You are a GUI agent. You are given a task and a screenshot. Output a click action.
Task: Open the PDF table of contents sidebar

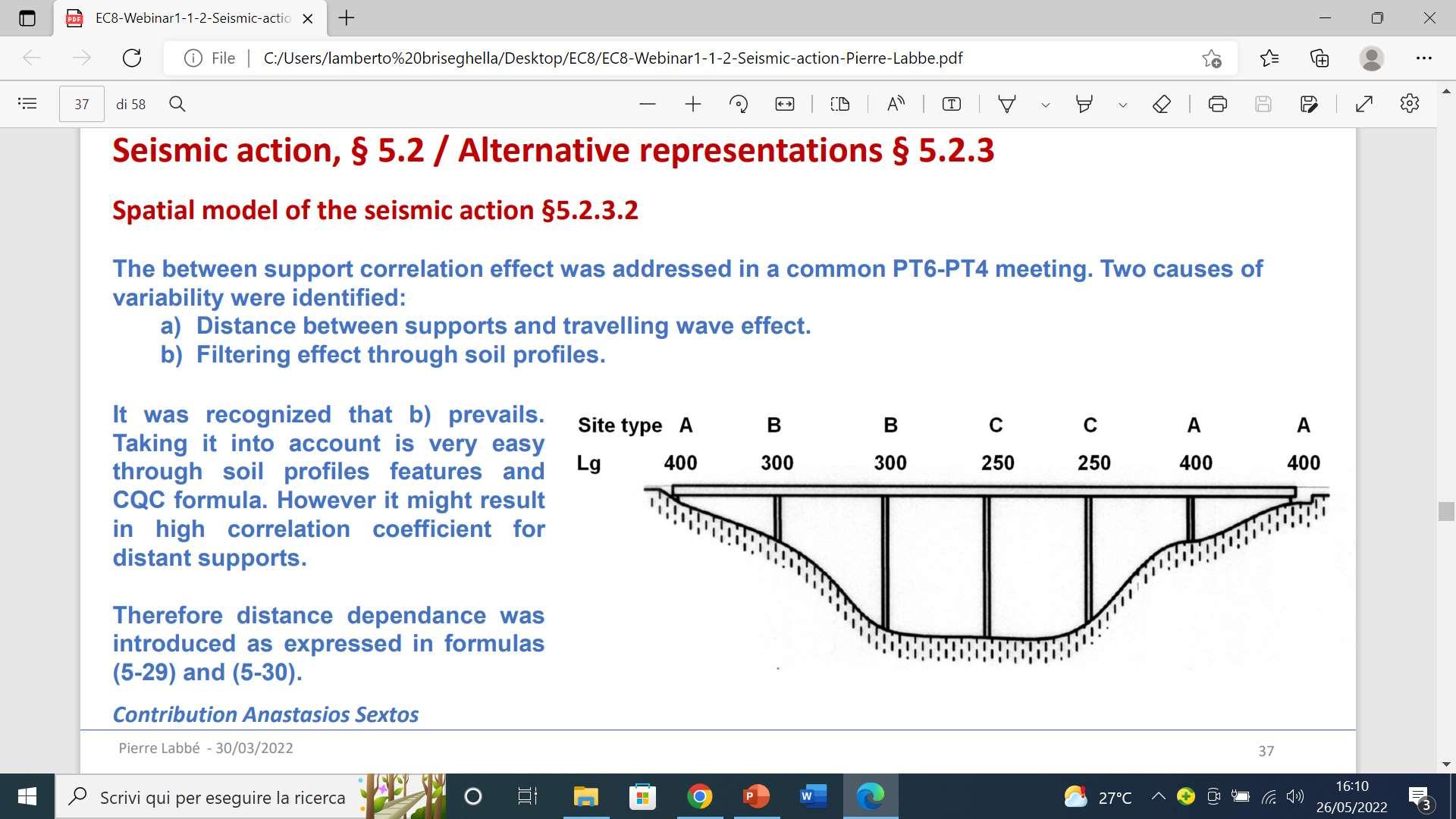[27, 104]
